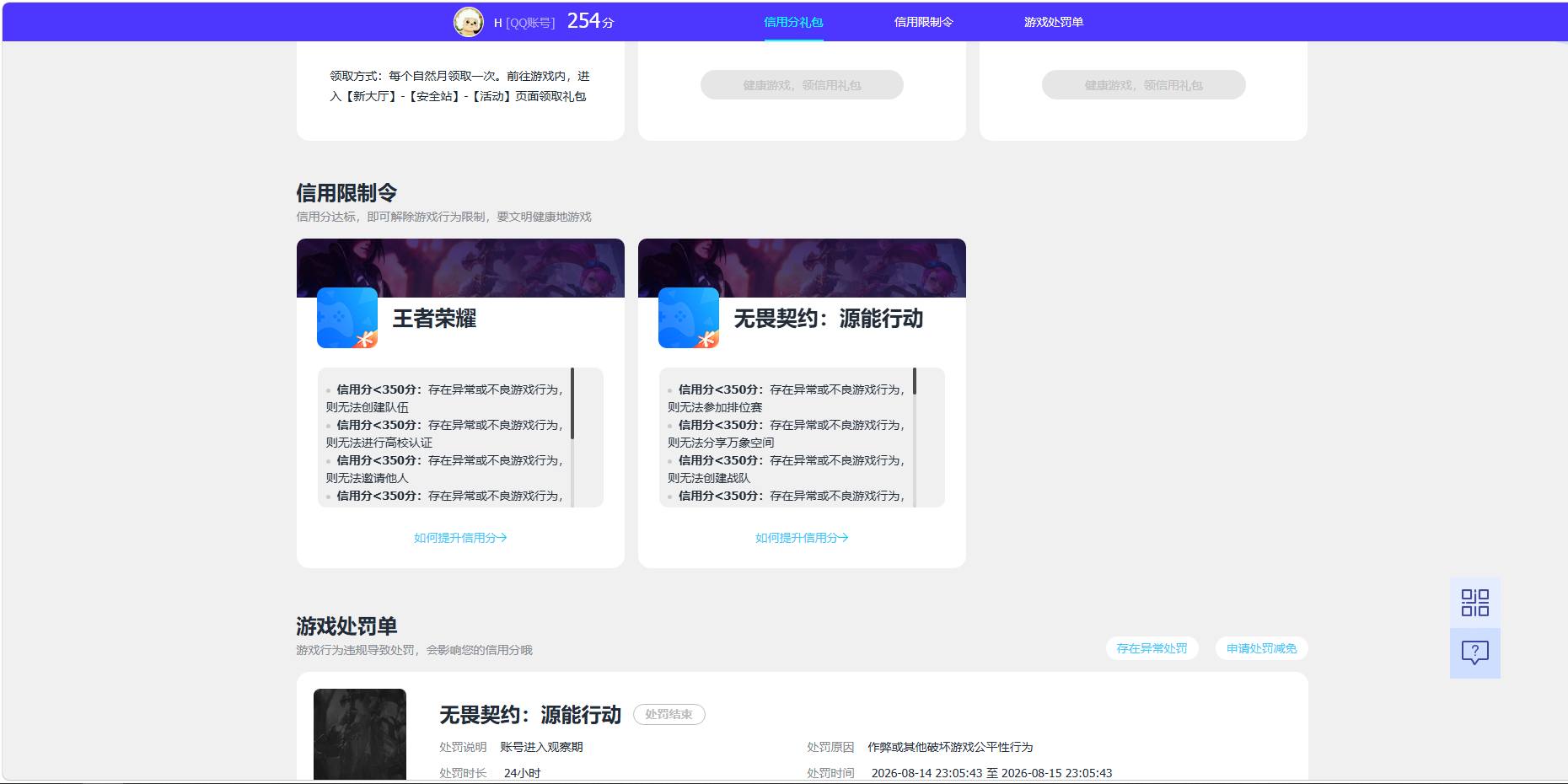1568x784 pixels.
Task: Open the QR code floating button
Action: [1474, 603]
